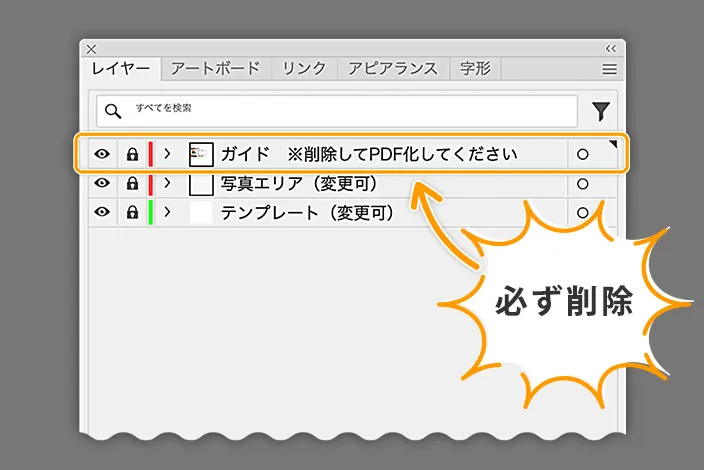Switch to the アートボード tab
704x470 pixels.
216,69
